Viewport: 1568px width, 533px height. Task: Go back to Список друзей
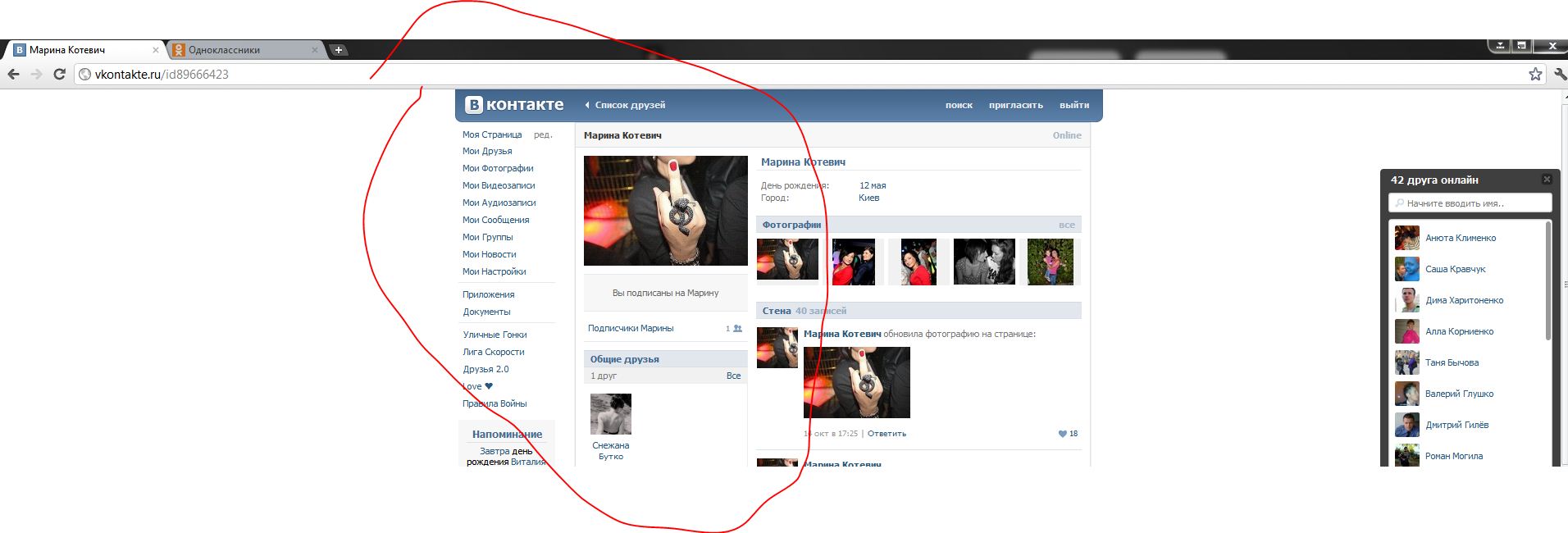(625, 105)
